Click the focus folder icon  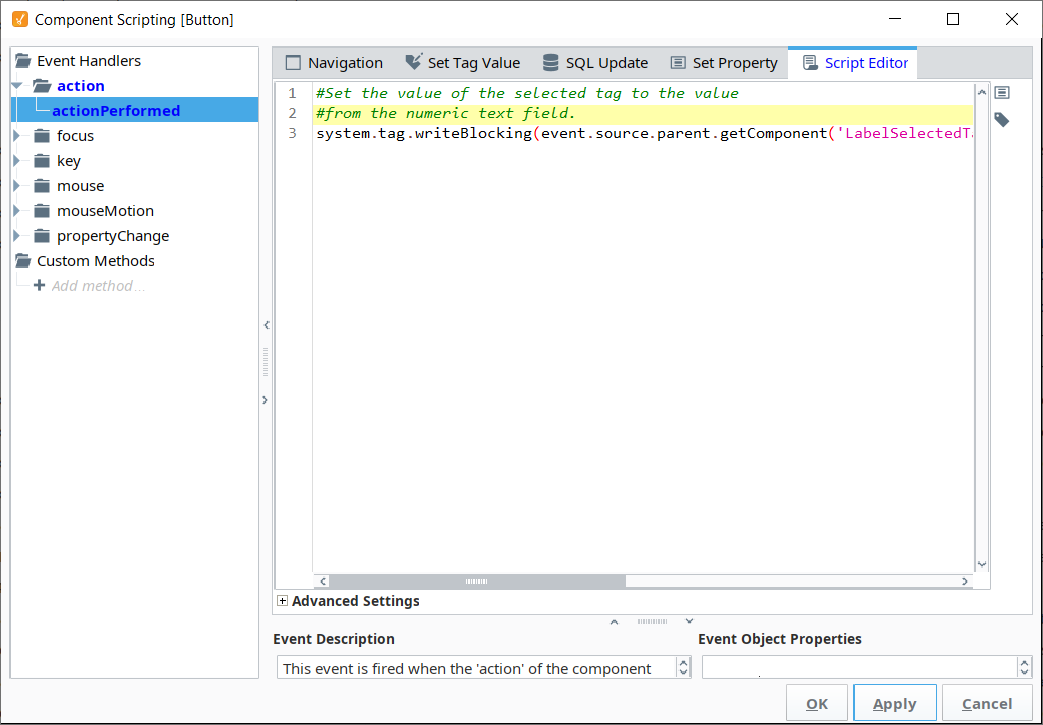42,136
